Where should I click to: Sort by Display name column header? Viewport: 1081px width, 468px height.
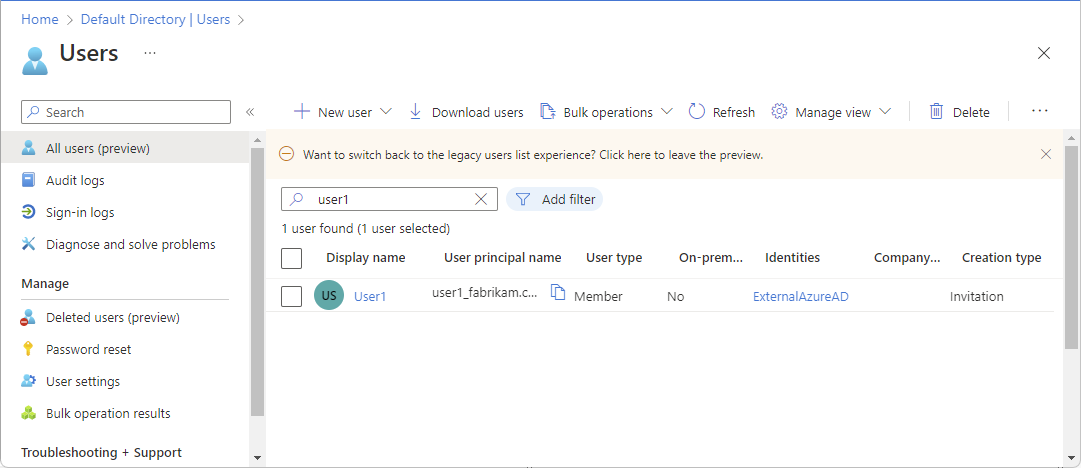pyautogui.click(x=365, y=258)
